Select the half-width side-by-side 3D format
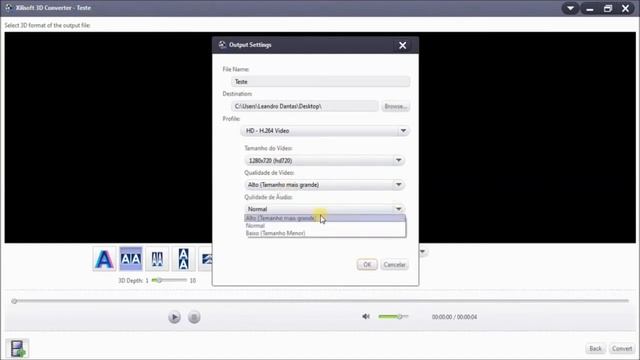 (157, 259)
